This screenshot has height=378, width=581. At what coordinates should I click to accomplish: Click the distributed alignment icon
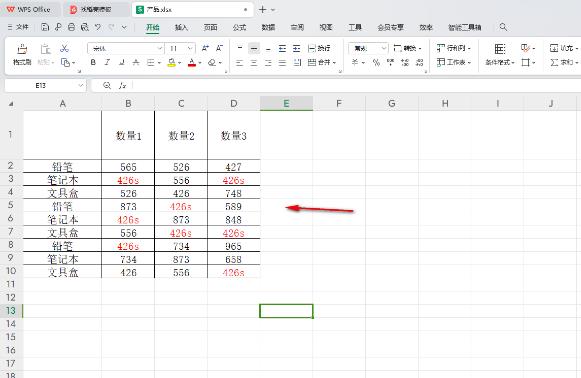pos(297,63)
